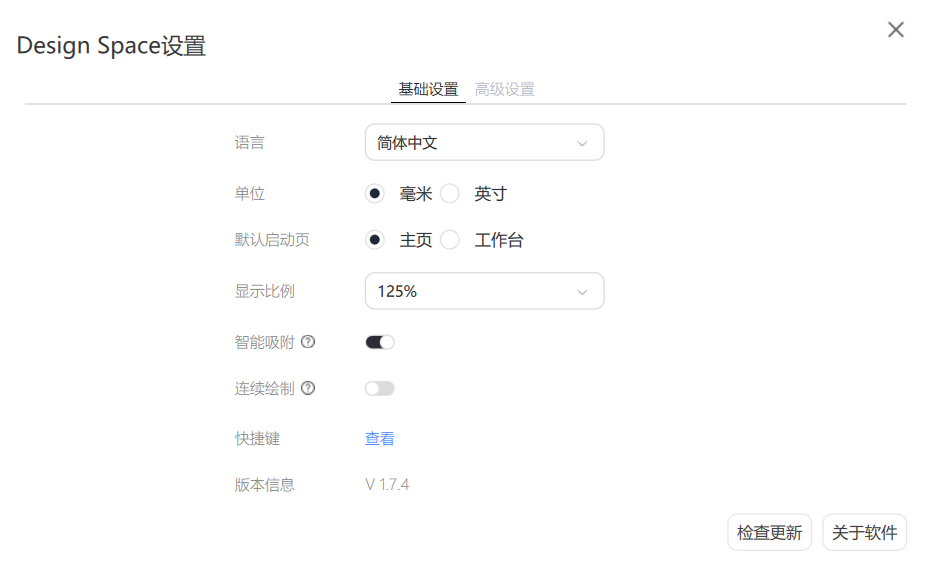The height and width of the screenshot is (565, 927).
Task: Click the V 1.7.4 version text
Action: [387, 485]
